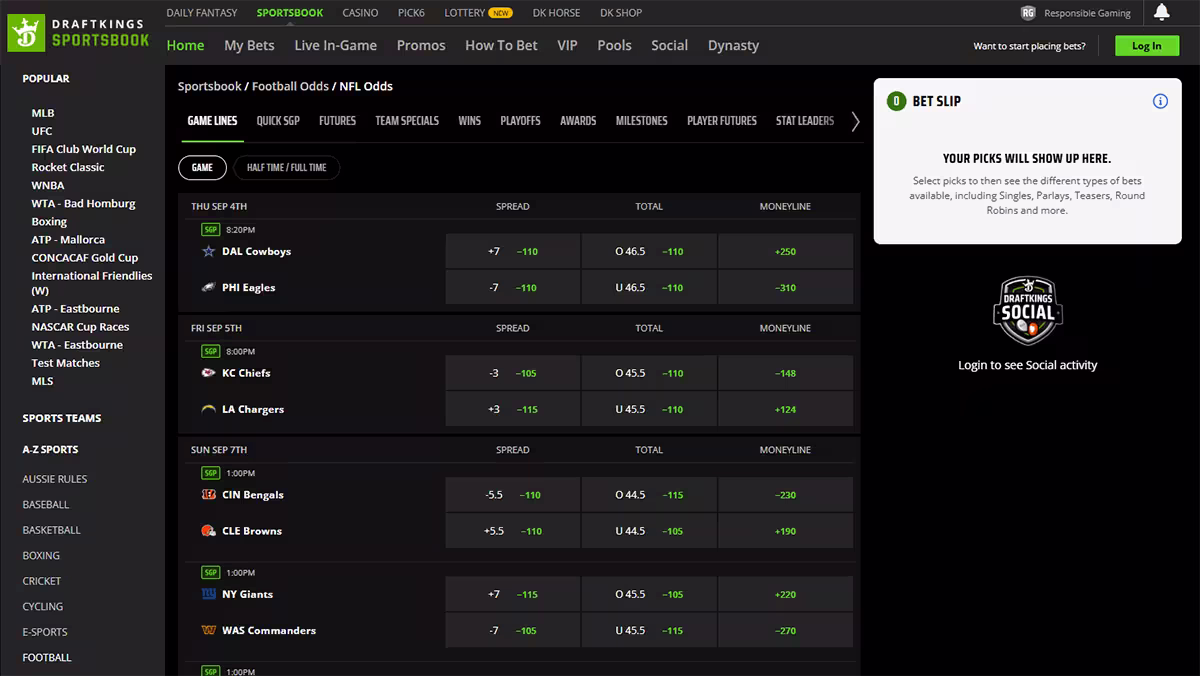The image size is (1200, 676).
Task: Select the Game Lines tab
Action: click(x=212, y=121)
